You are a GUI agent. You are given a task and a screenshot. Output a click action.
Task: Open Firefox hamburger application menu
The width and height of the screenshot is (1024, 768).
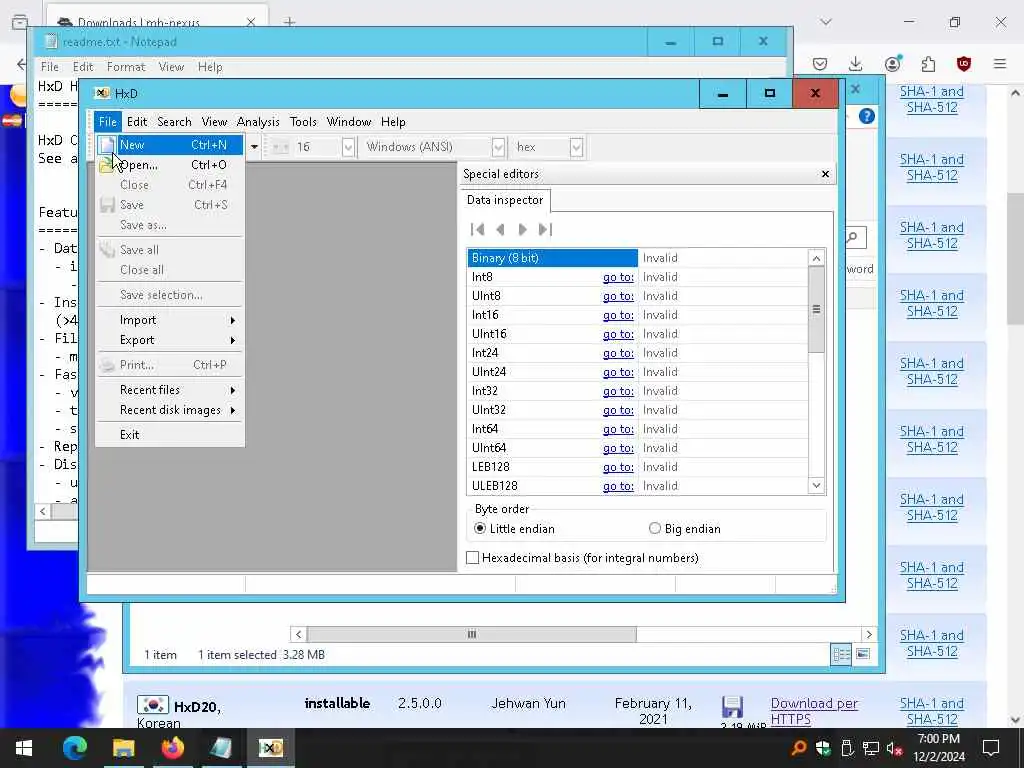[1000, 63]
